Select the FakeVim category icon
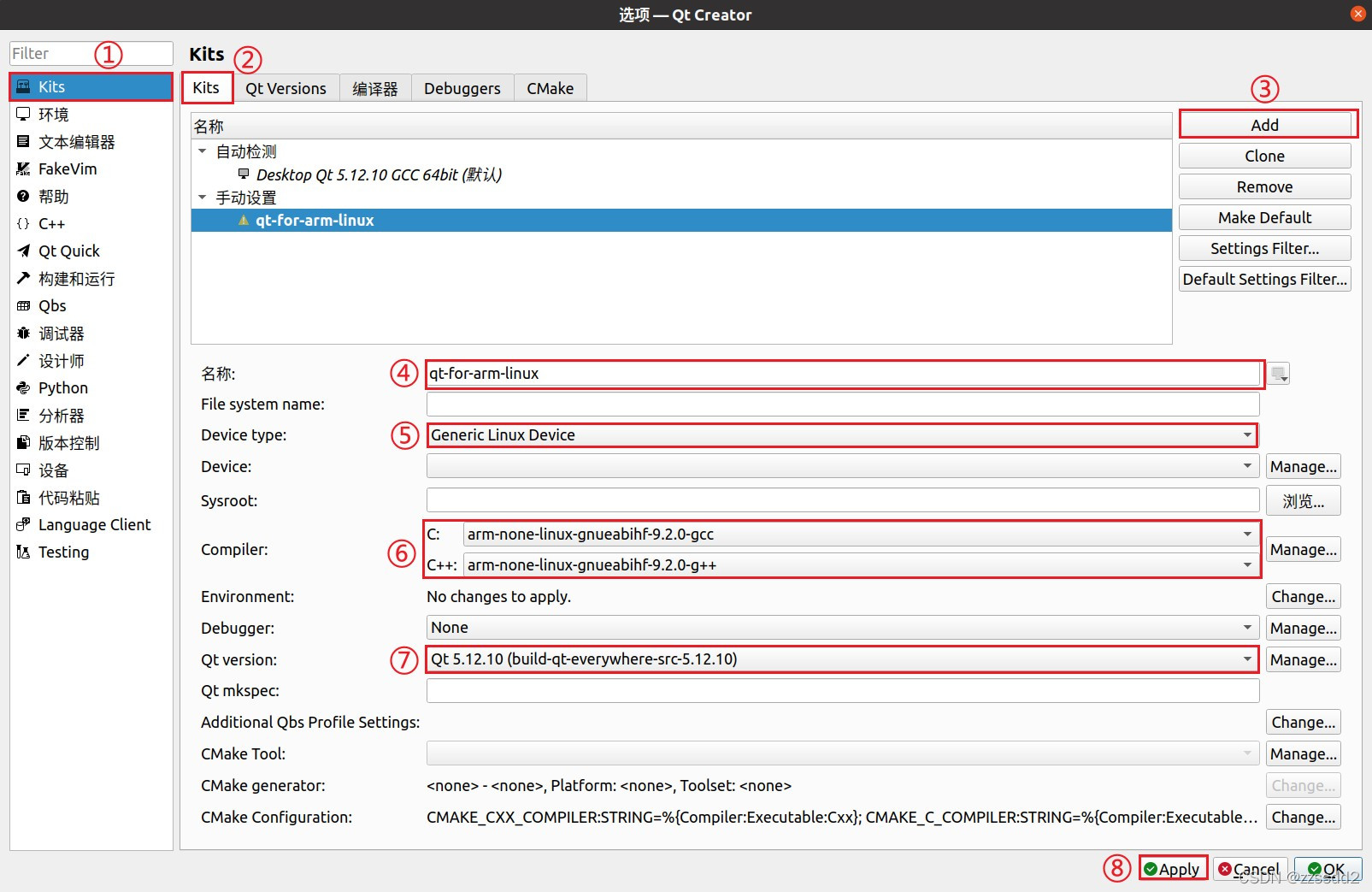This screenshot has width=1372, height=892. pyautogui.click(x=23, y=168)
